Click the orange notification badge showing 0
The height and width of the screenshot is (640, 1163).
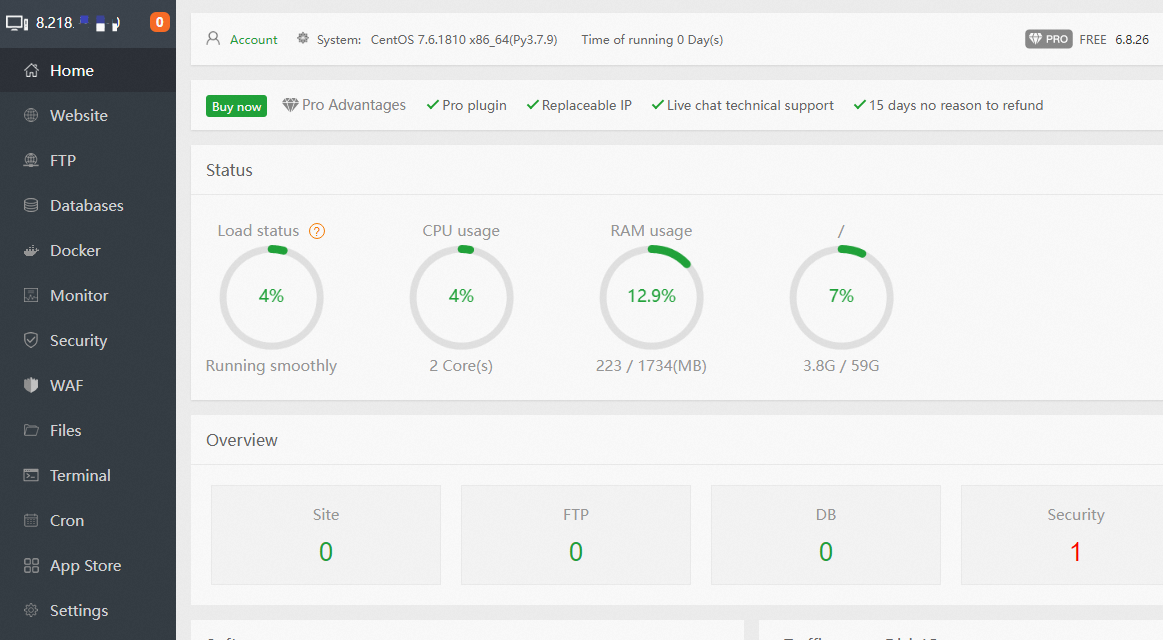pos(159,22)
